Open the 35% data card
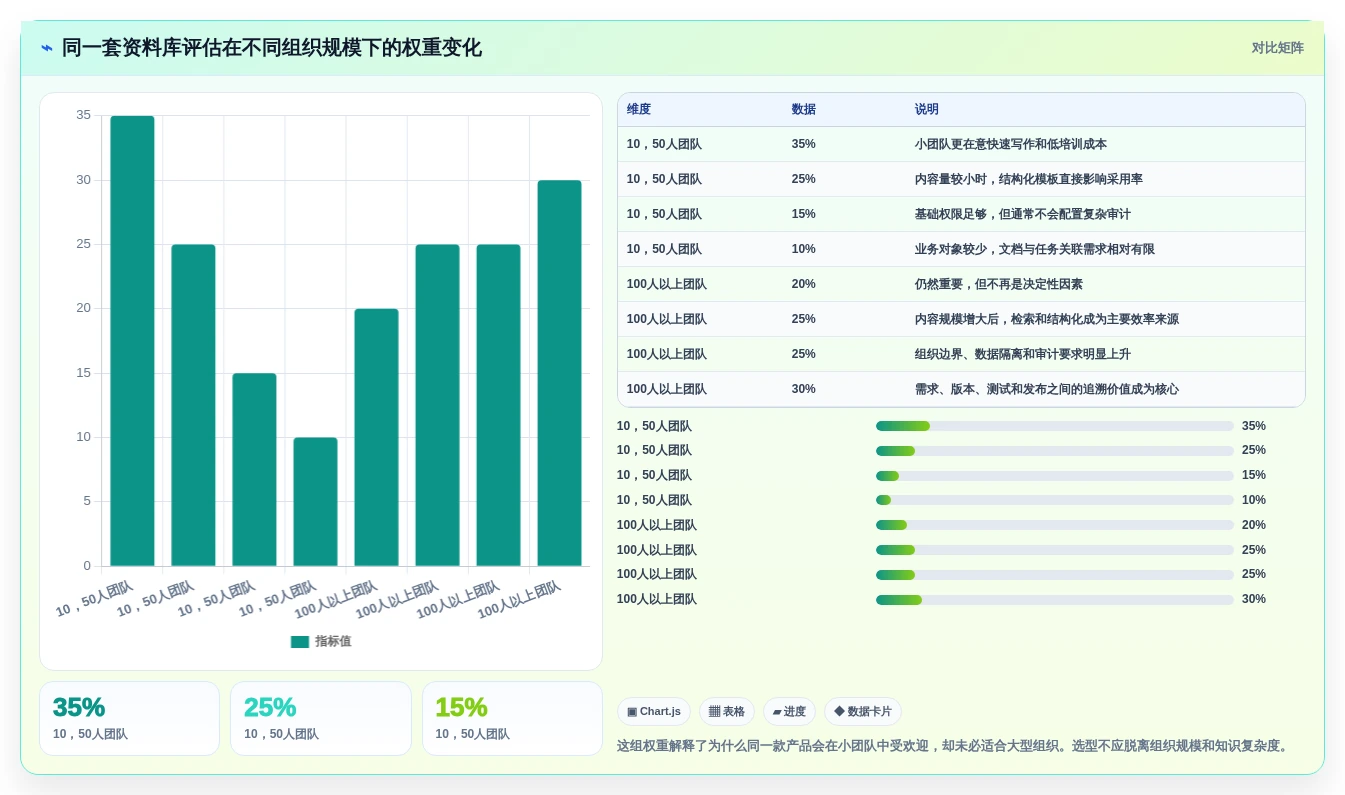Image resolution: width=1345 pixels, height=795 pixels. 129,719
